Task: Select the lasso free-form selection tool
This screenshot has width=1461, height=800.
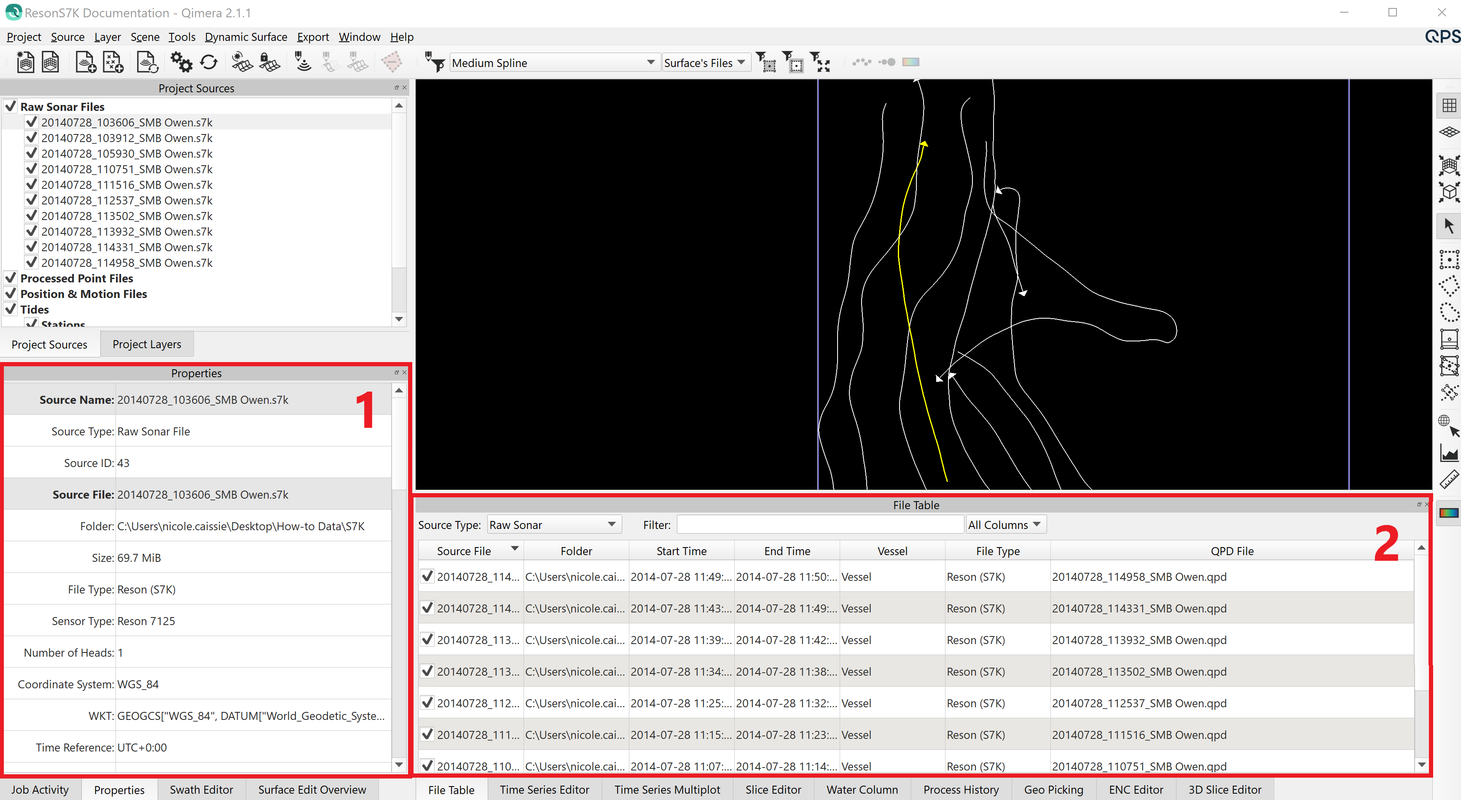Action: [1448, 313]
